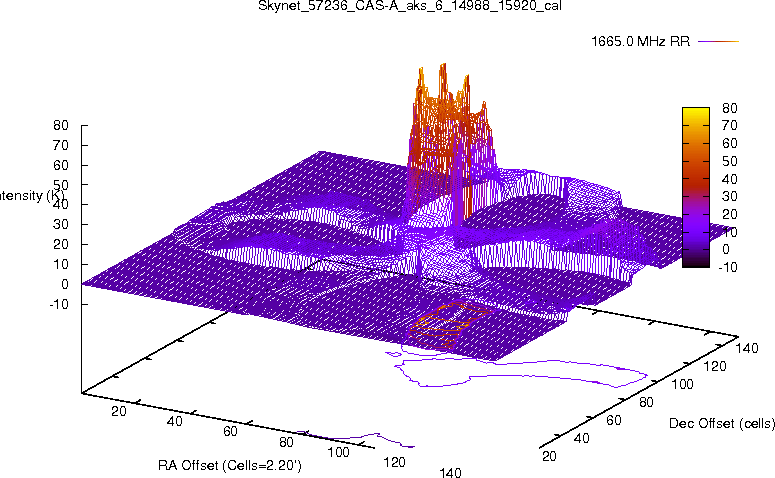This screenshot has width=775, height=478.
Task: Click the 80 tick on the Dec Offset axis
Action: coord(646,402)
